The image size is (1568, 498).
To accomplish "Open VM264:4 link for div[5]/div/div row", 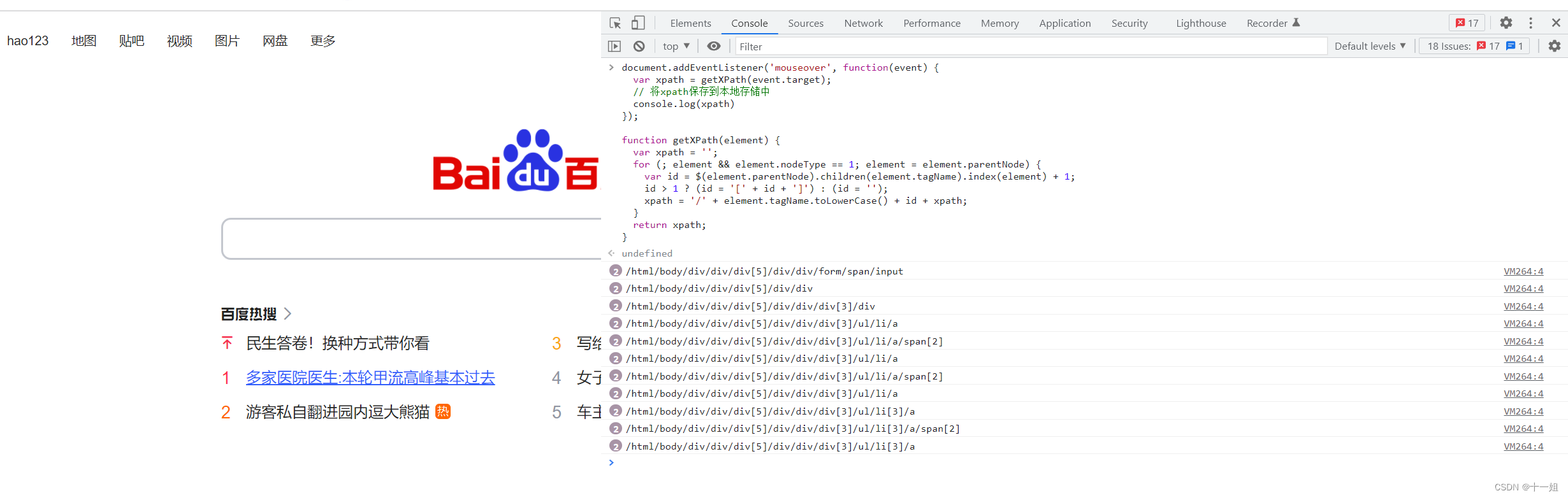I will point(1523,288).
